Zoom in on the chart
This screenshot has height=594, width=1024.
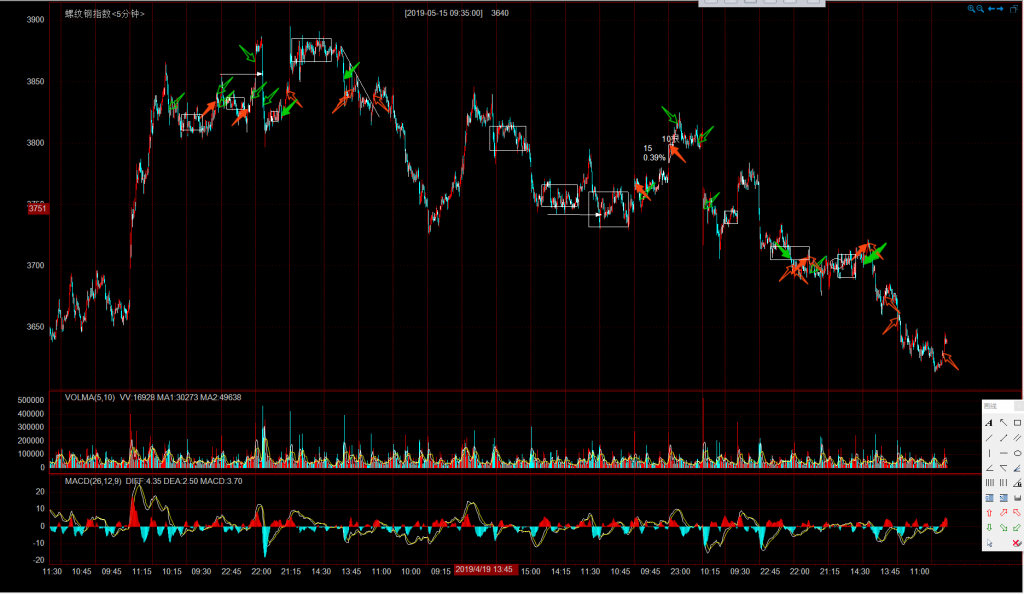pos(971,9)
